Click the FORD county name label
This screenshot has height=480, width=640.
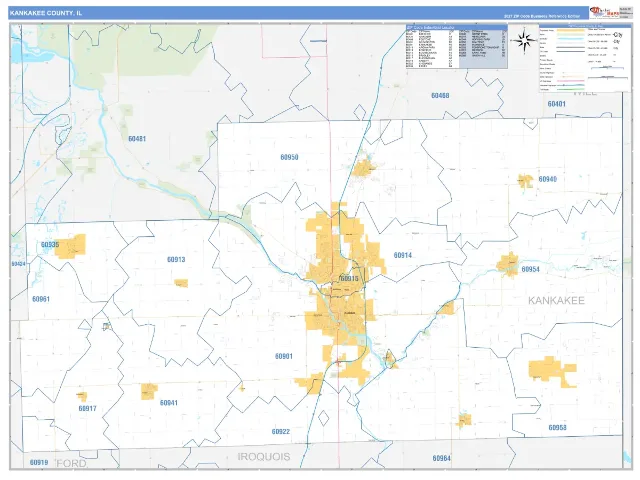coord(71,464)
